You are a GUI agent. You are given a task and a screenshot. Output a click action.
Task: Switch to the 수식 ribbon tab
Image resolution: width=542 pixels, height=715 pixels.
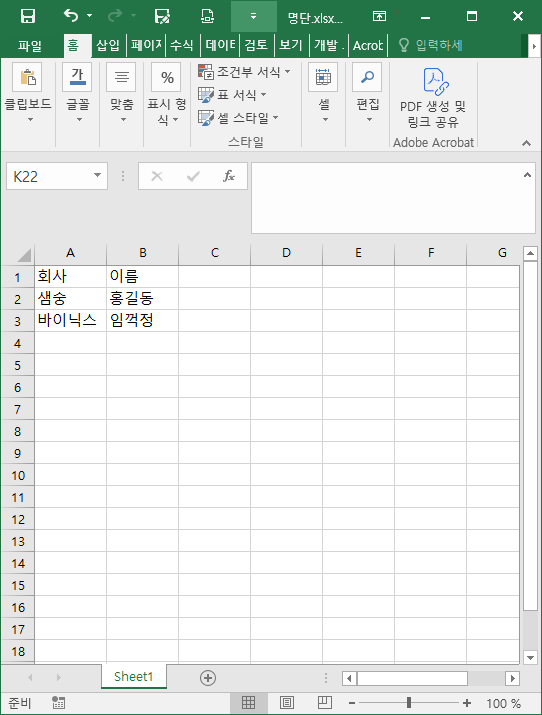(182, 46)
